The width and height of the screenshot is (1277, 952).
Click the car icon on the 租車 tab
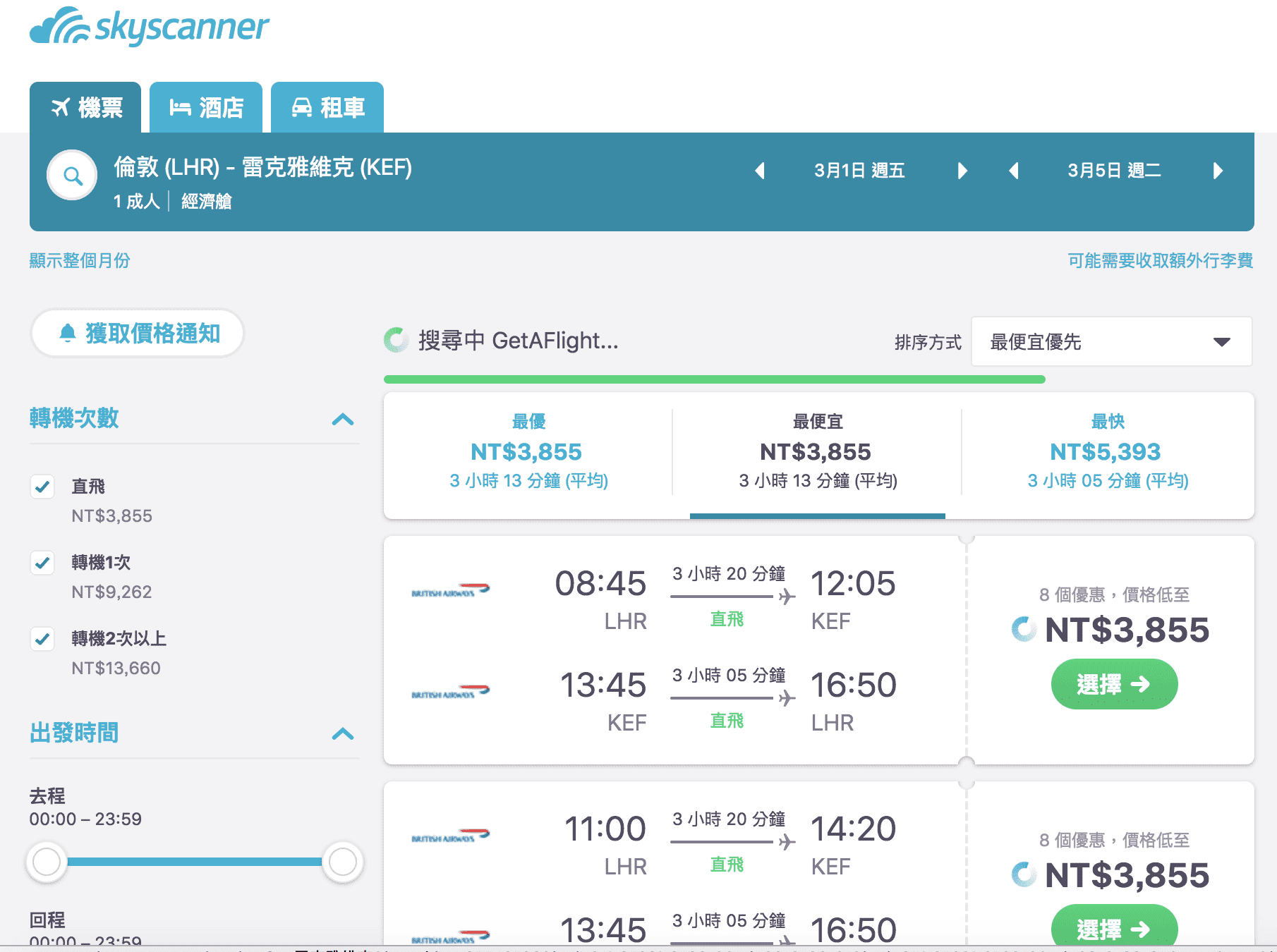coord(303,107)
